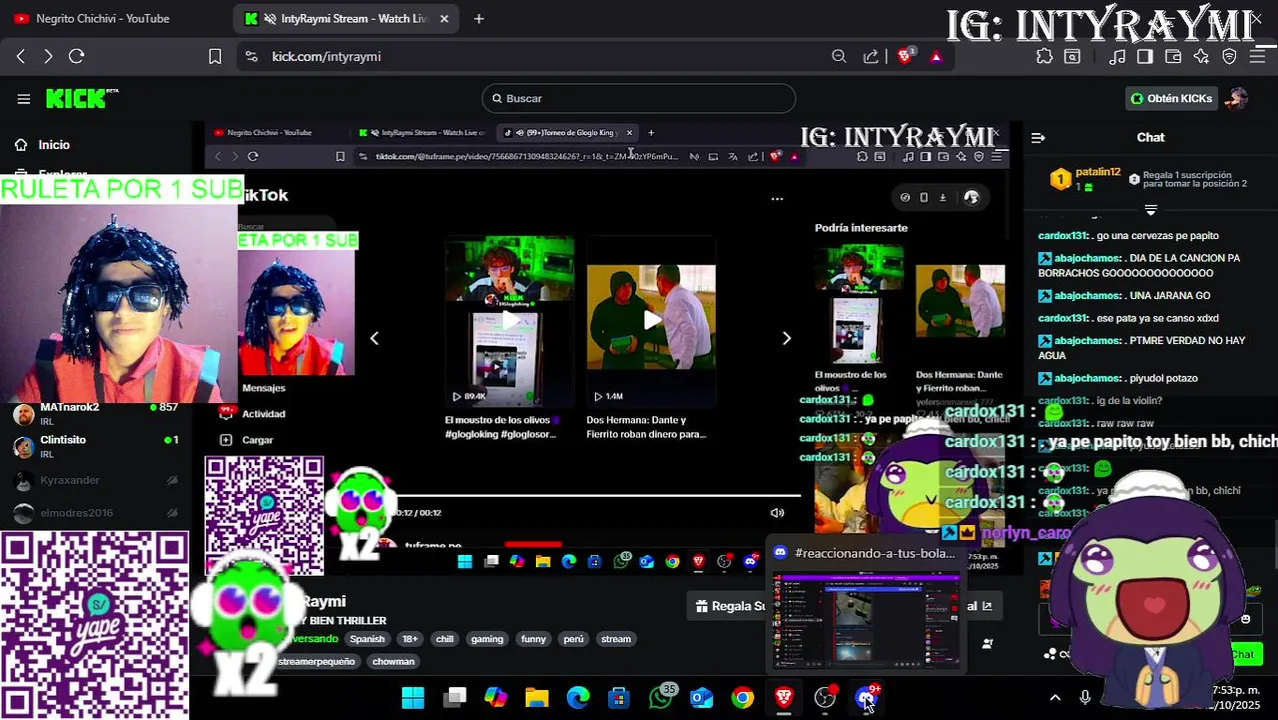Toggle the Kick sidebar hamburger menu
The width and height of the screenshot is (1278, 720).
(23, 98)
